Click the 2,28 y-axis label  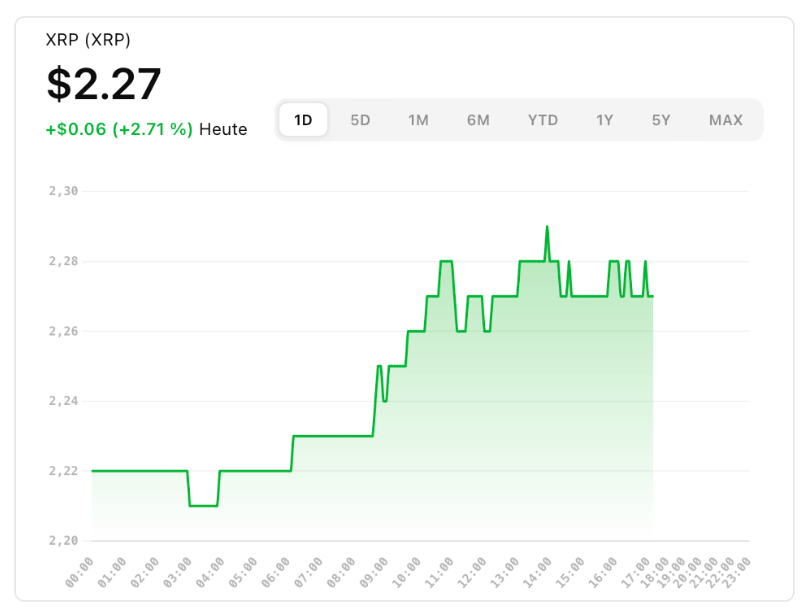[64, 261]
